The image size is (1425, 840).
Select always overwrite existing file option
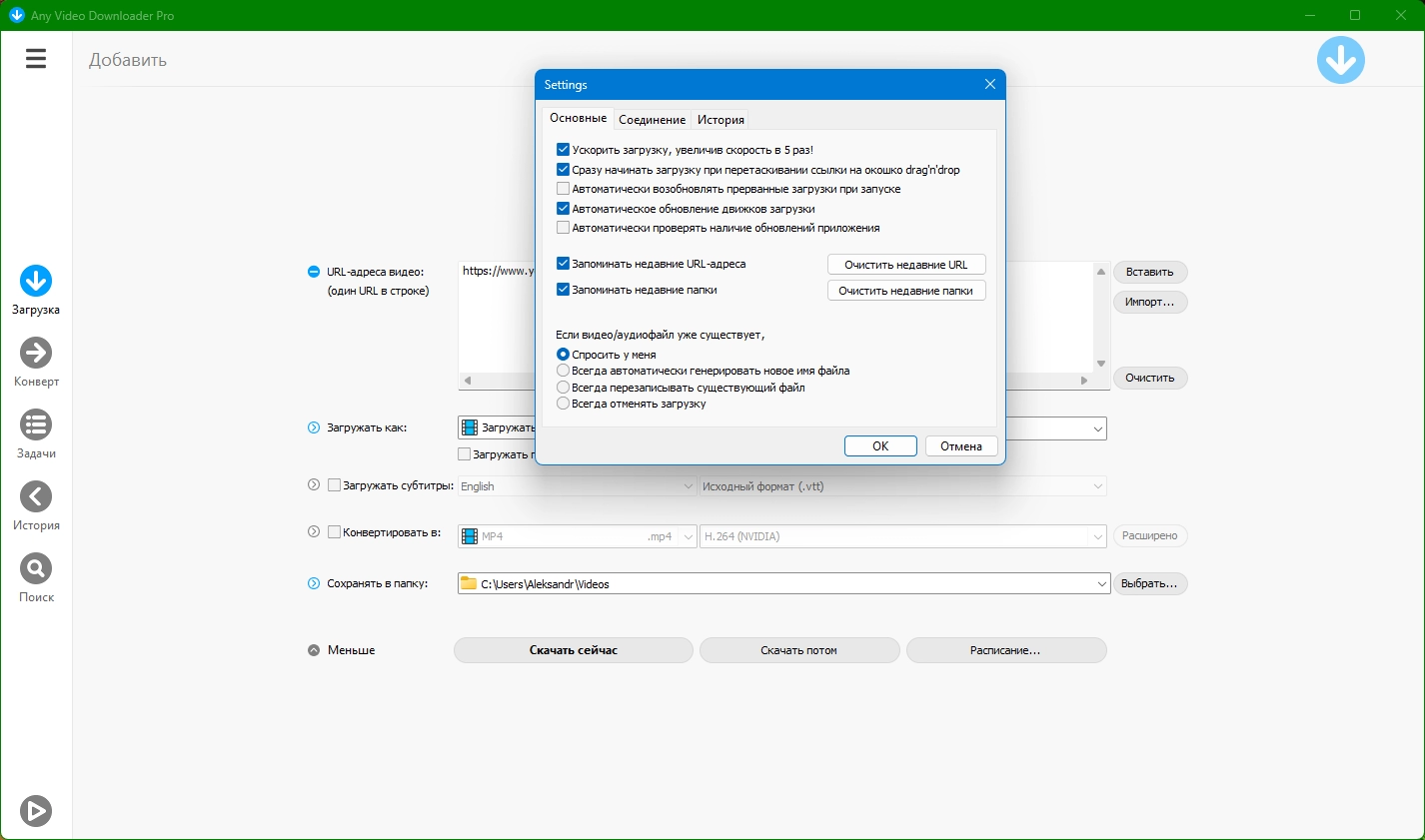tap(563, 388)
